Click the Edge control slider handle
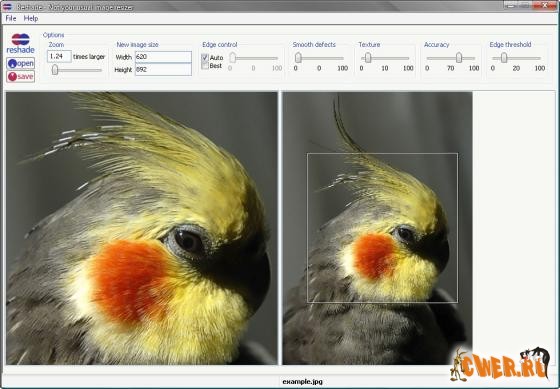Image resolution: width=560 pixels, height=389 pixels. point(232,58)
